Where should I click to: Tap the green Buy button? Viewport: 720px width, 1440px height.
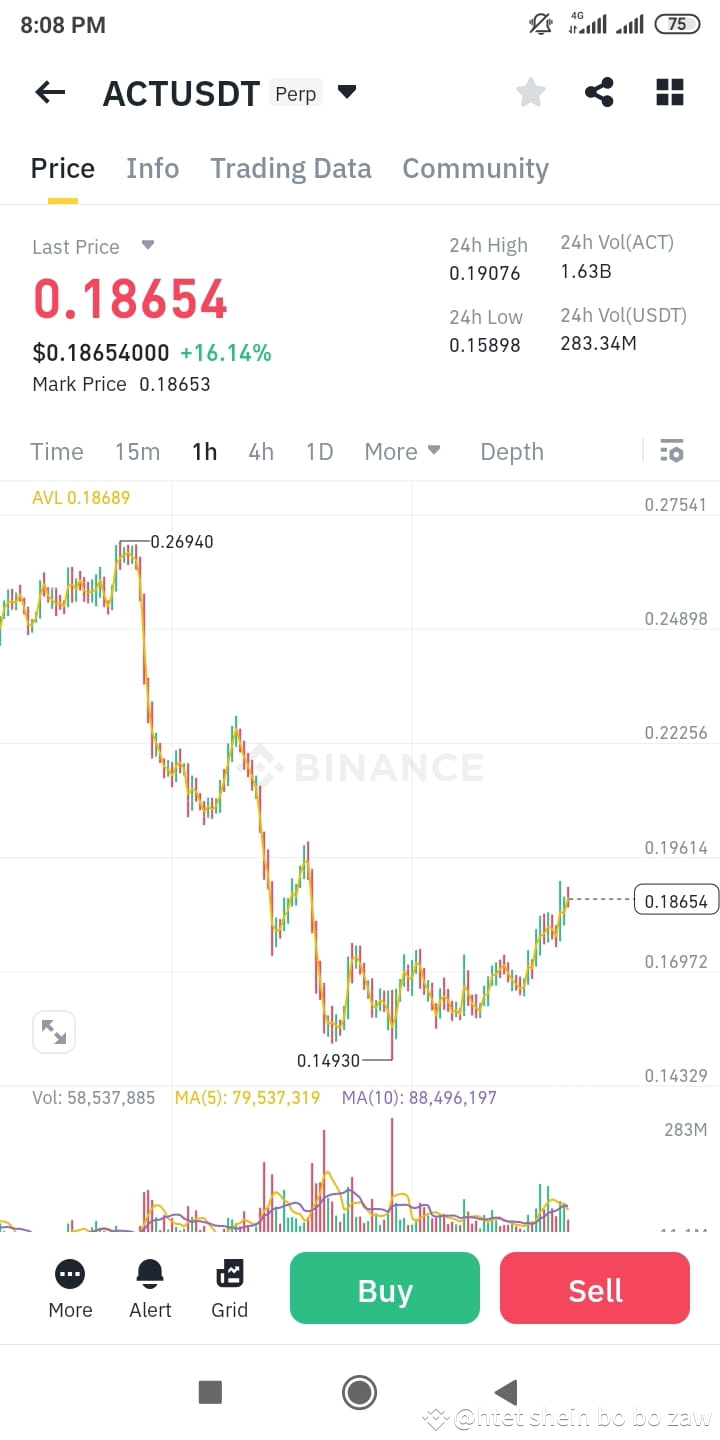coord(385,1288)
